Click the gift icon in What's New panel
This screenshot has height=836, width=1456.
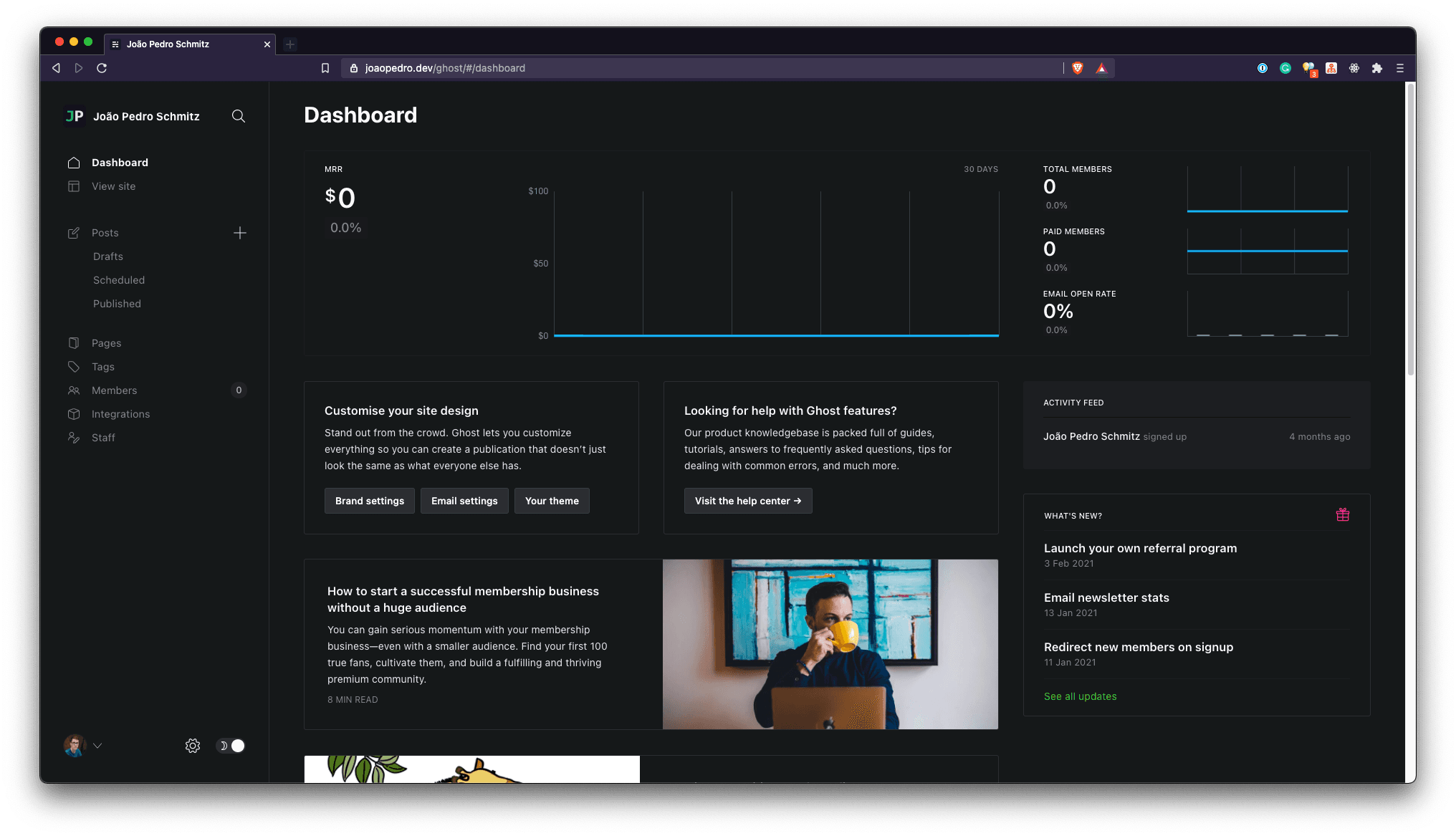[1342, 514]
